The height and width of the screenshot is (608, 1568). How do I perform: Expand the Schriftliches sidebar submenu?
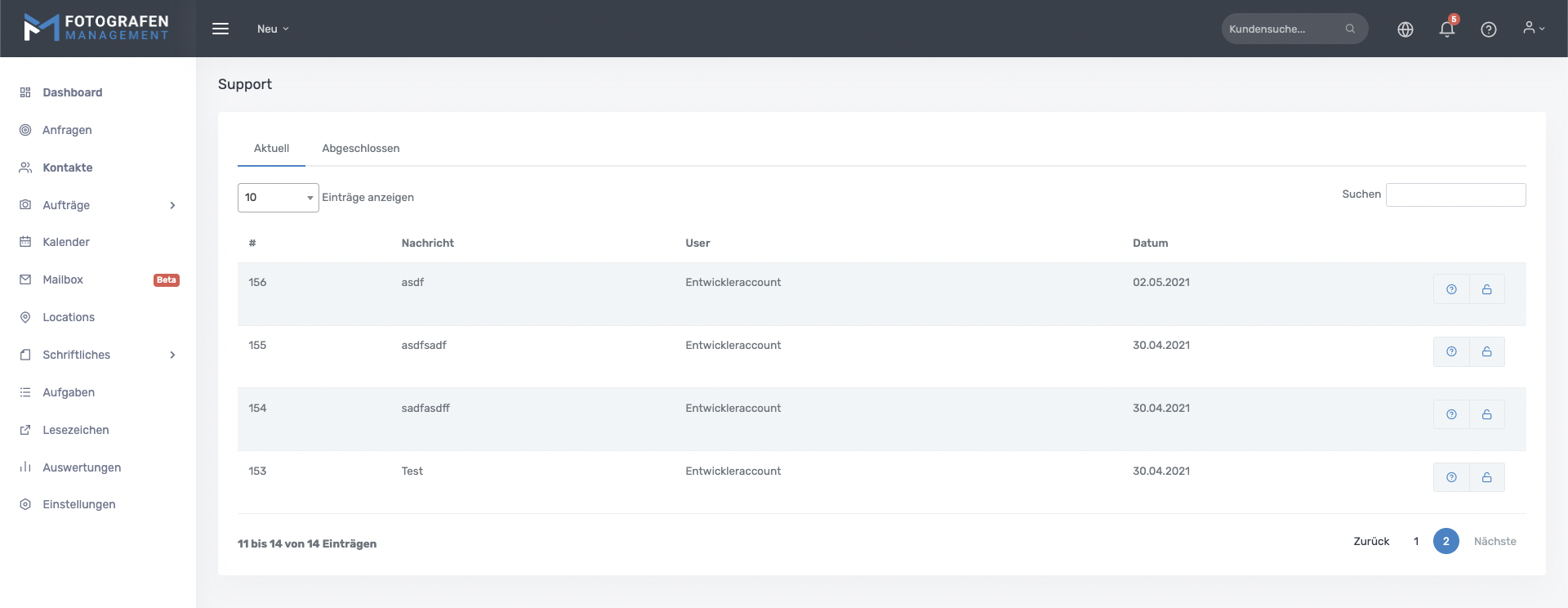coord(172,355)
